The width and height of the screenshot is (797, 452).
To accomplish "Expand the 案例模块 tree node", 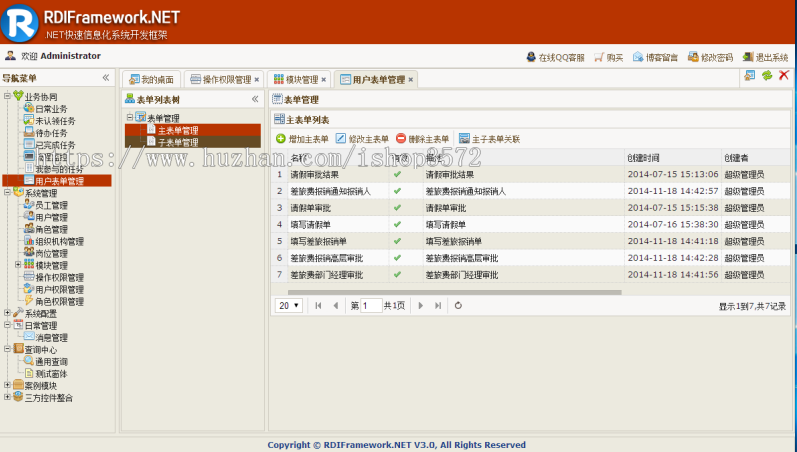I will point(7,385).
